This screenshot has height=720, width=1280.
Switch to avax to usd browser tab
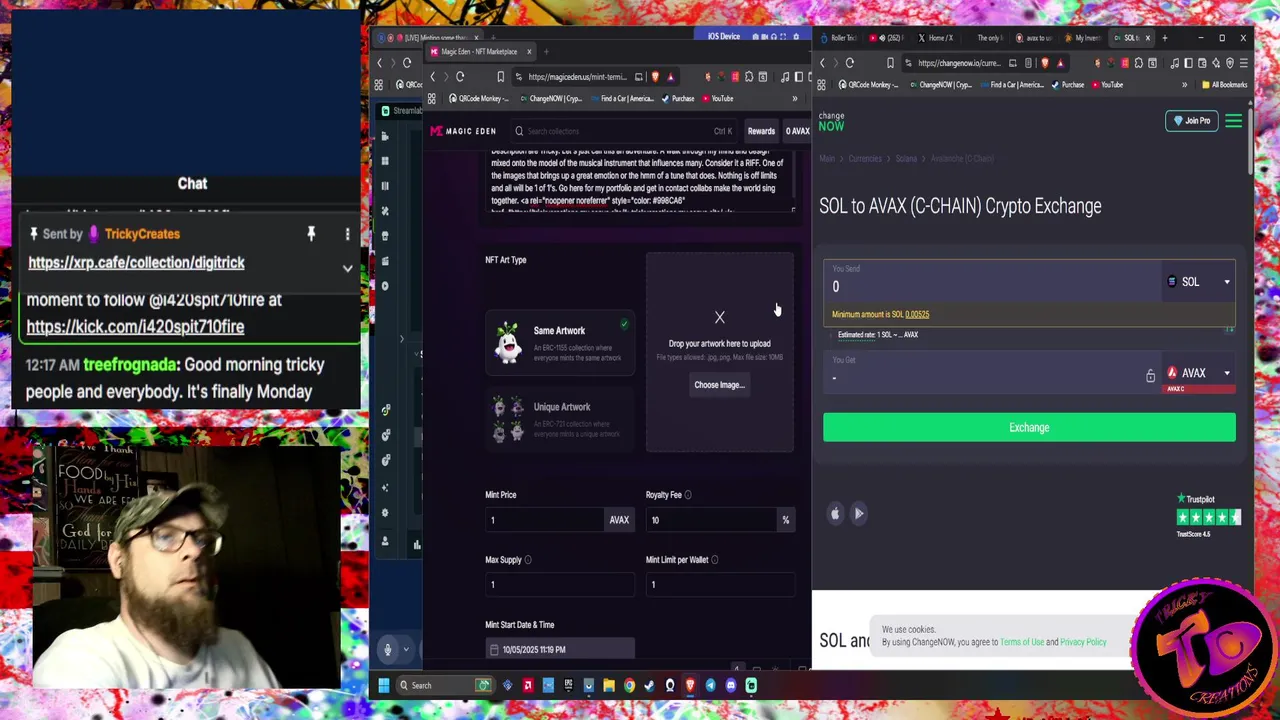(1035, 38)
